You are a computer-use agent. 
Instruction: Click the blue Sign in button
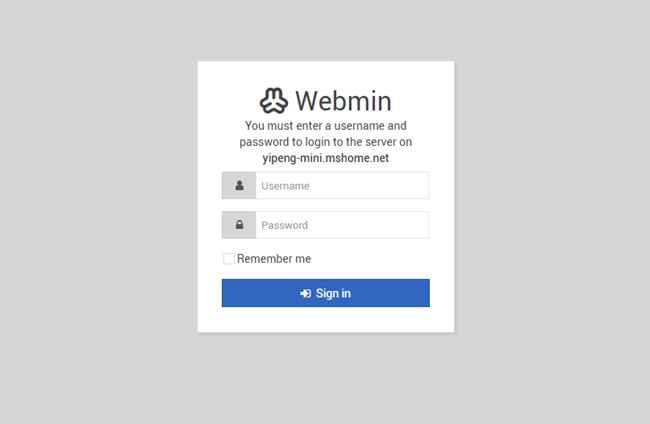pyautogui.click(x=325, y=293)
